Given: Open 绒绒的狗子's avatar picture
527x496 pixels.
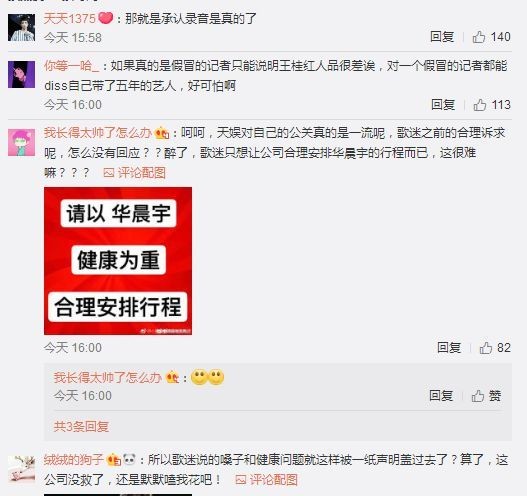Looking at the screenshot, I should [22, 469].
